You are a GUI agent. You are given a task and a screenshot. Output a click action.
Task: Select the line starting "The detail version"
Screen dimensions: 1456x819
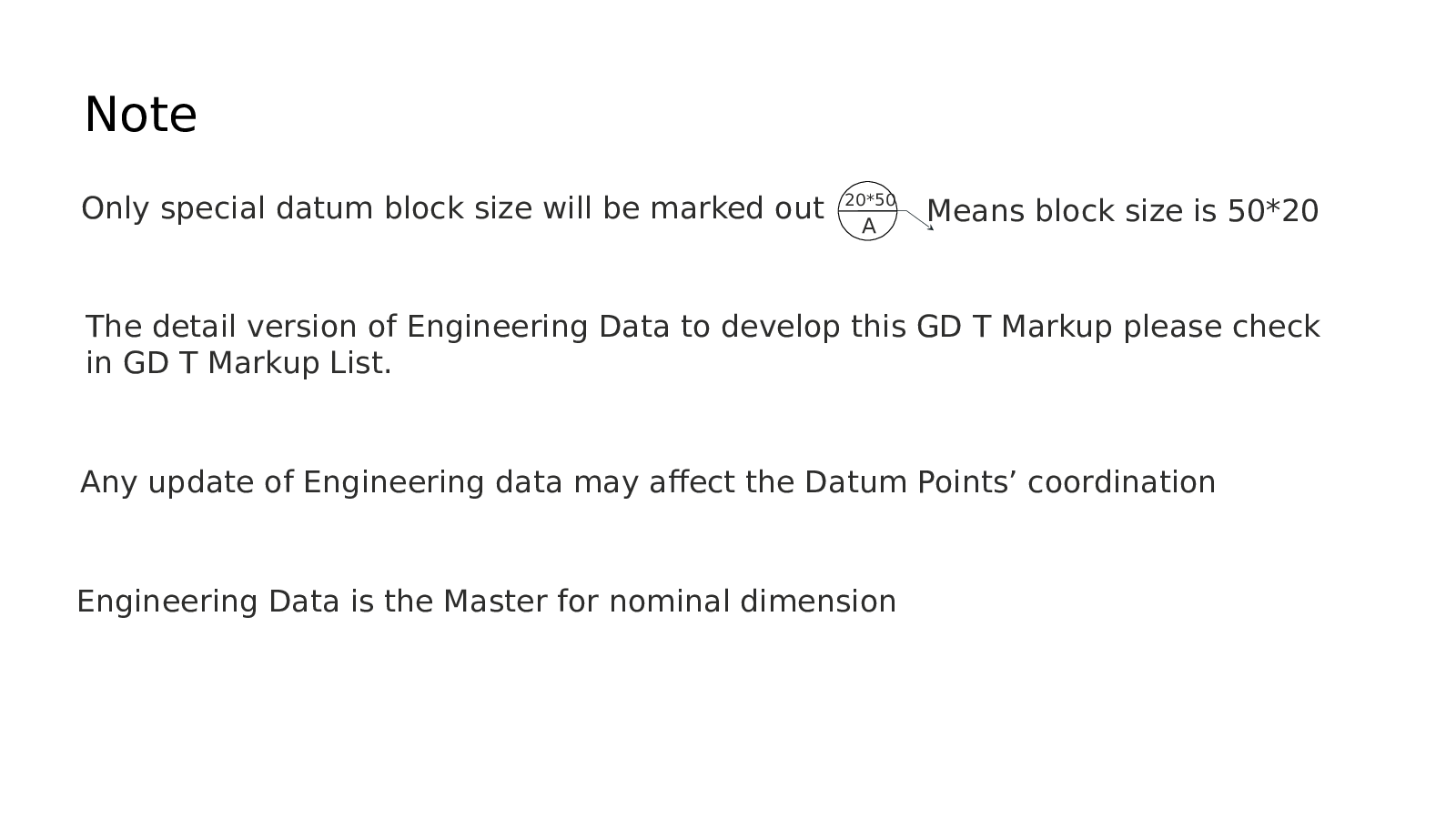(x=702, y=327)
